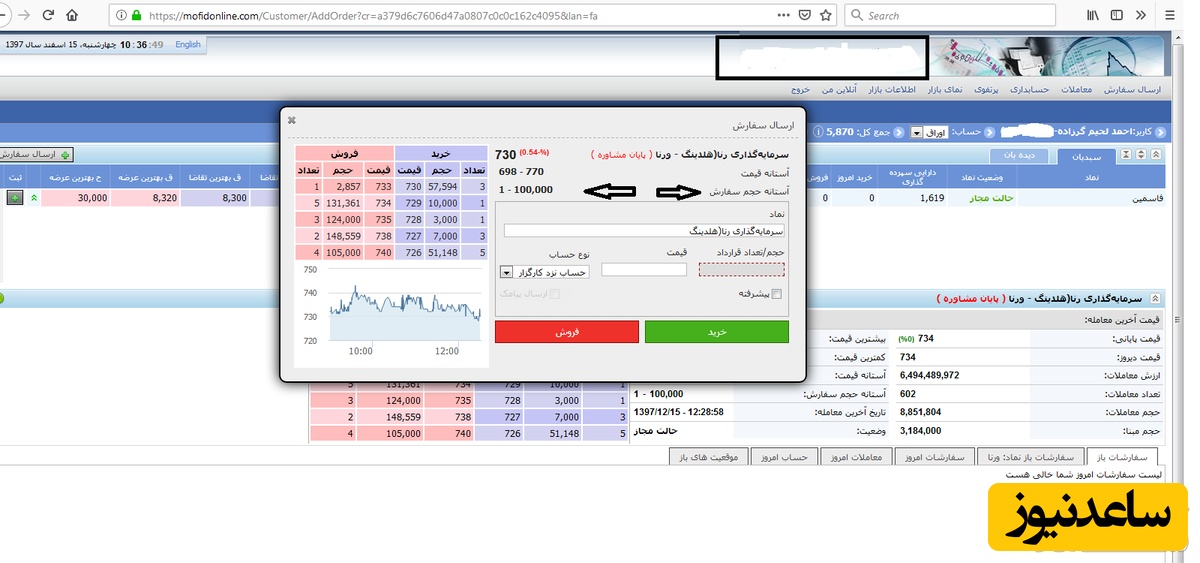Image resolution: width=1200 pixels, height=563 pixels.
Task: Click the red فروش sell button
Action: click(566, 332)
